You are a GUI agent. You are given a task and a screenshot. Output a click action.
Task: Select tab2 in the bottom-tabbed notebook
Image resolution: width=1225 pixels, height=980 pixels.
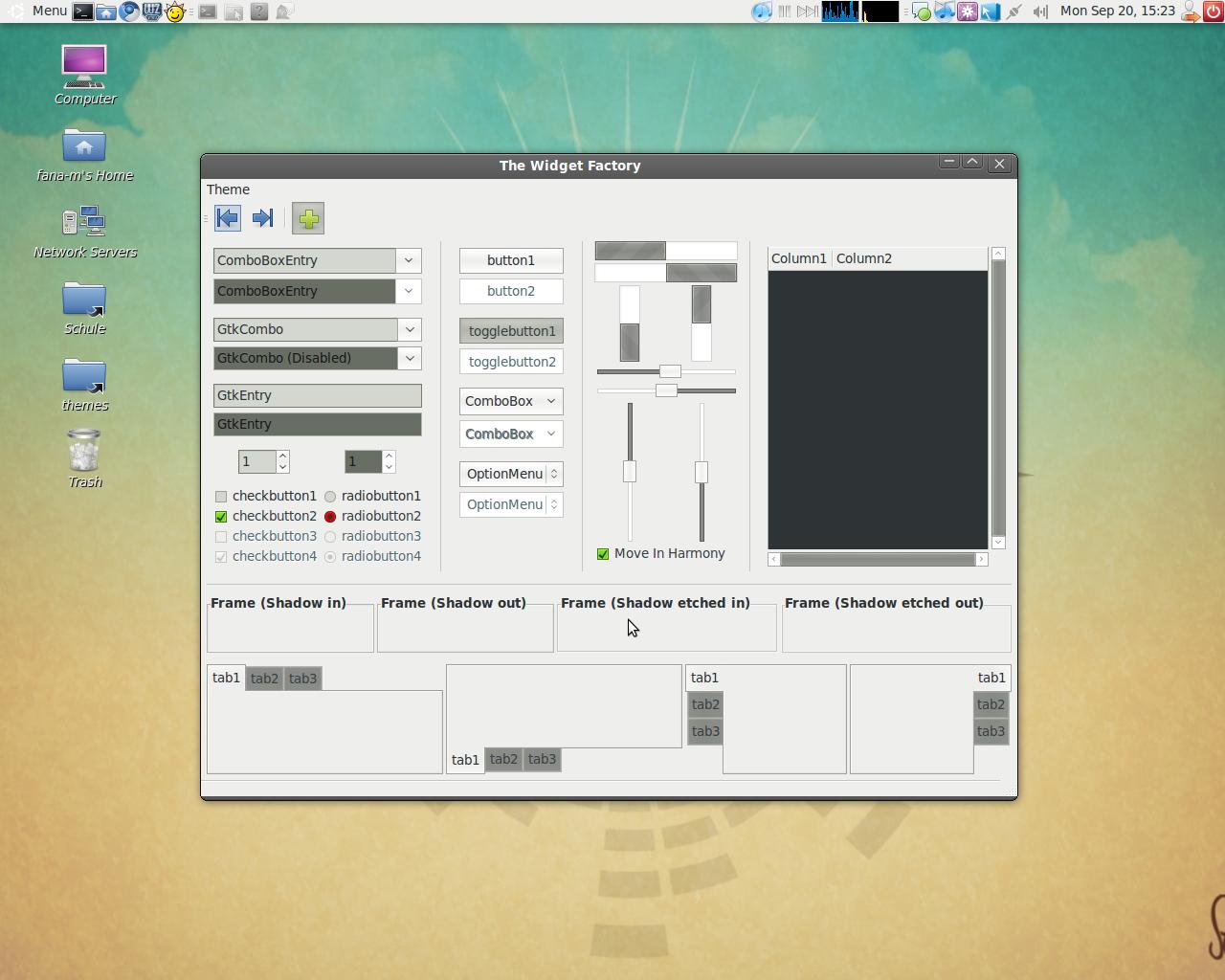[x=503, y=759]
